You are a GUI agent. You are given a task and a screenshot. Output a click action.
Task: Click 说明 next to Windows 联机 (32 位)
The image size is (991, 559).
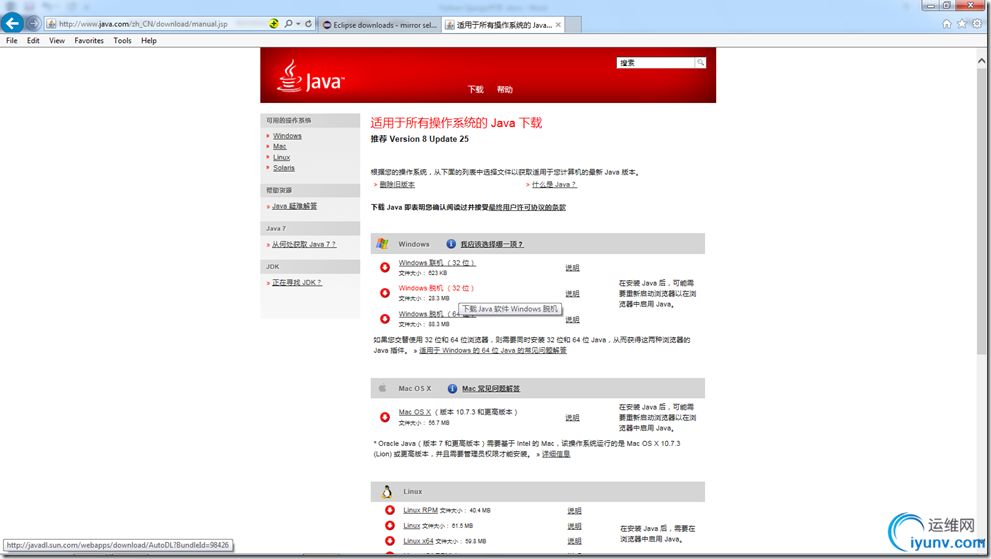click(573, 268)
